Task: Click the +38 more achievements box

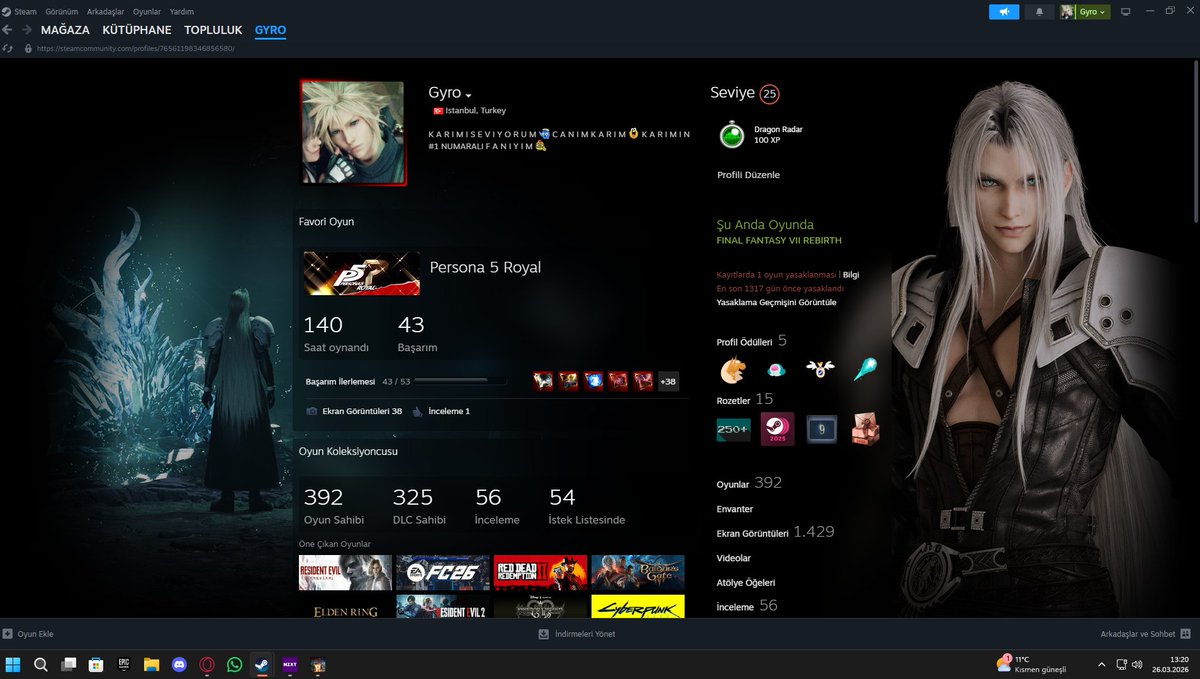Action: tap(668, 381)
